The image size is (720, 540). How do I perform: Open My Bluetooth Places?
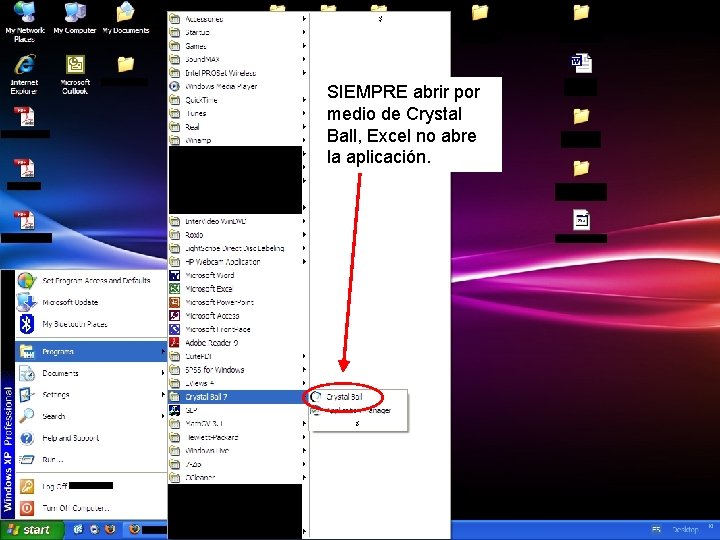click(x=92, y=324)
